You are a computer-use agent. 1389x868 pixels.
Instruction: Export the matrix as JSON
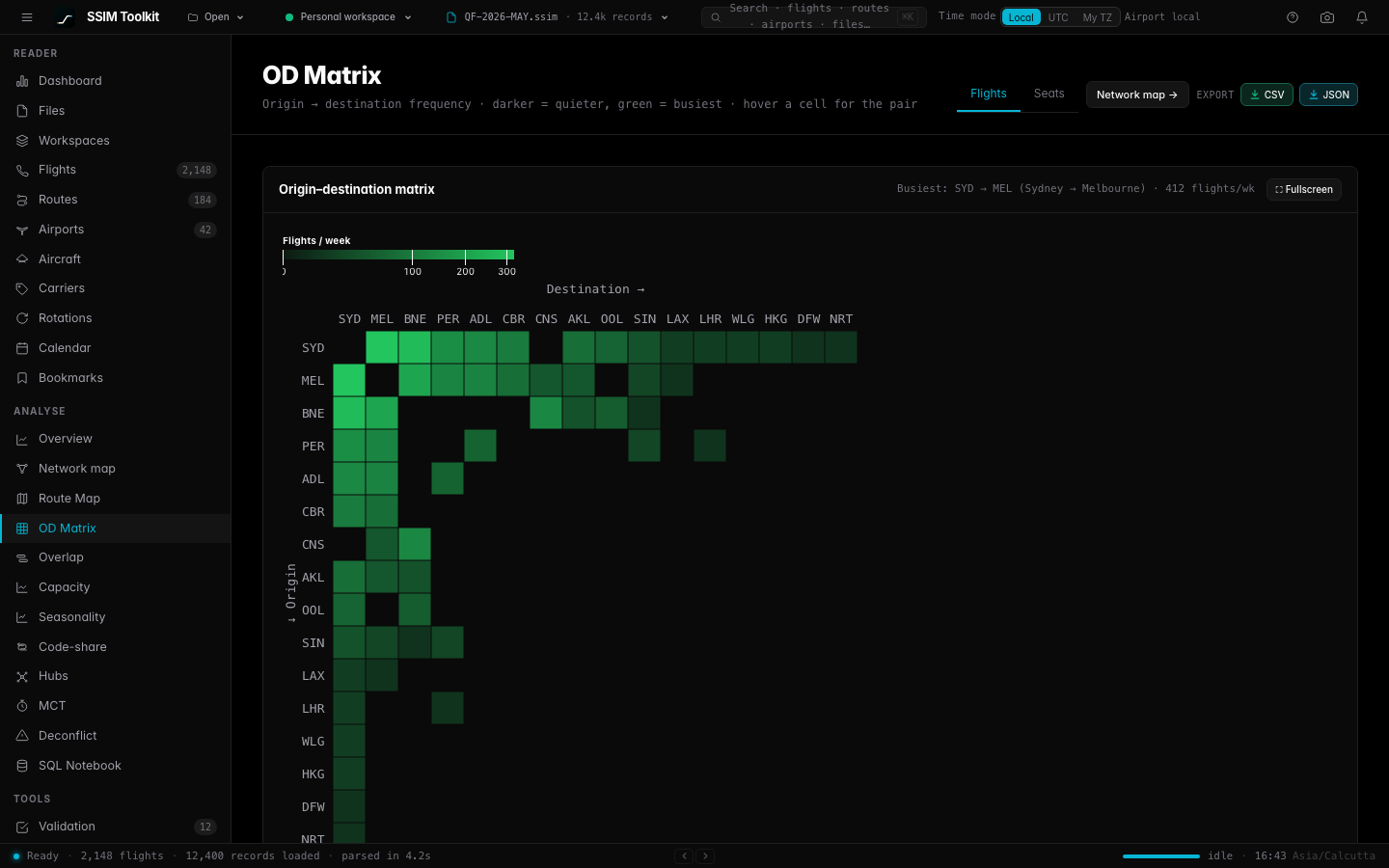1328,95
